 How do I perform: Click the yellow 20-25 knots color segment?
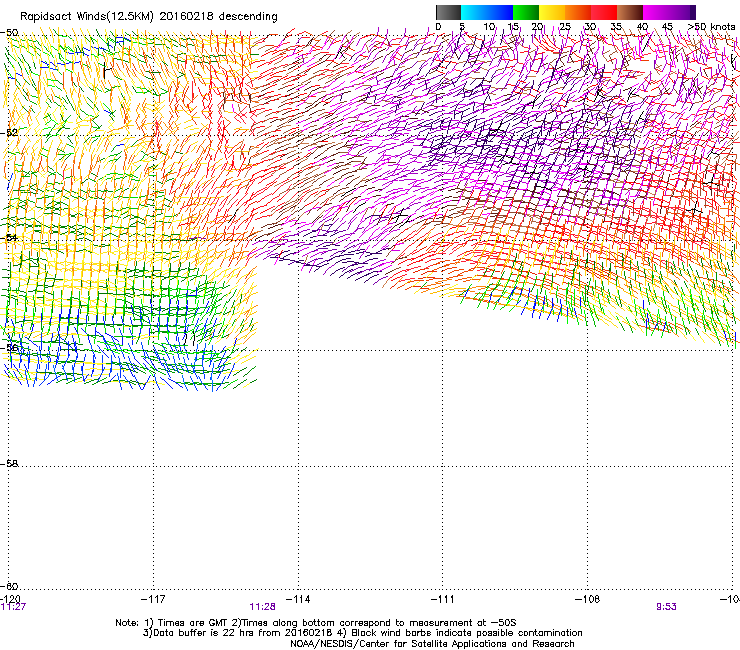tap(552, 12)
